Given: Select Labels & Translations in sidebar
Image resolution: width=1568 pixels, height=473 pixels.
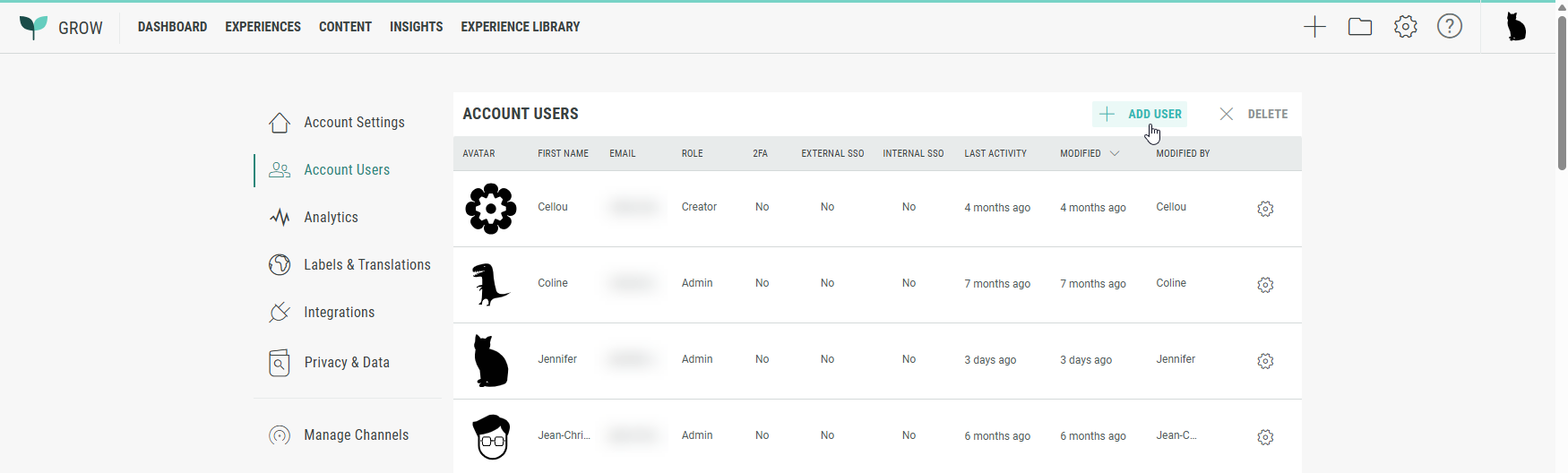Looking at the screenshot, I should pos(366,265).
